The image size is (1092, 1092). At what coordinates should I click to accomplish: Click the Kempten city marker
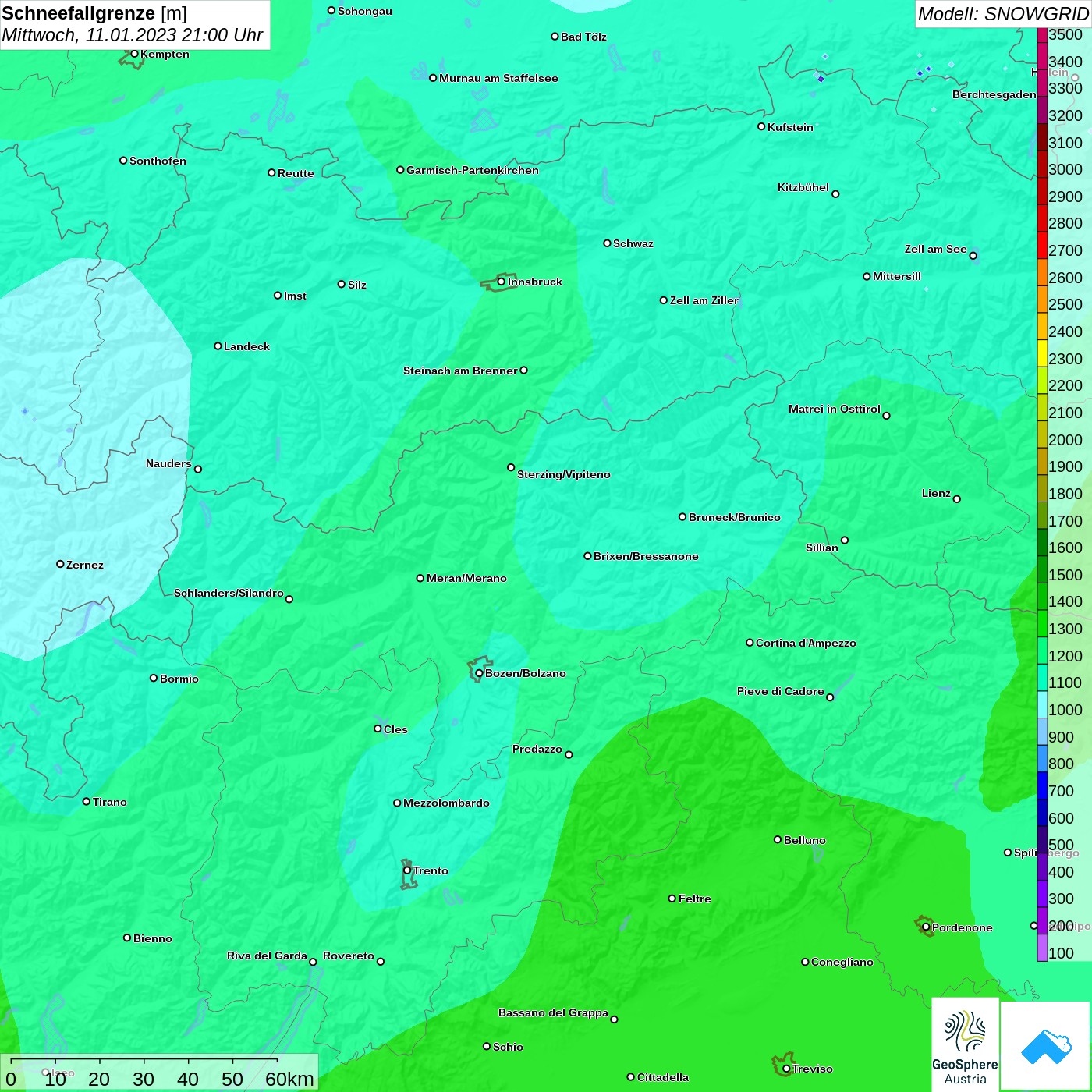pos(134,54)
